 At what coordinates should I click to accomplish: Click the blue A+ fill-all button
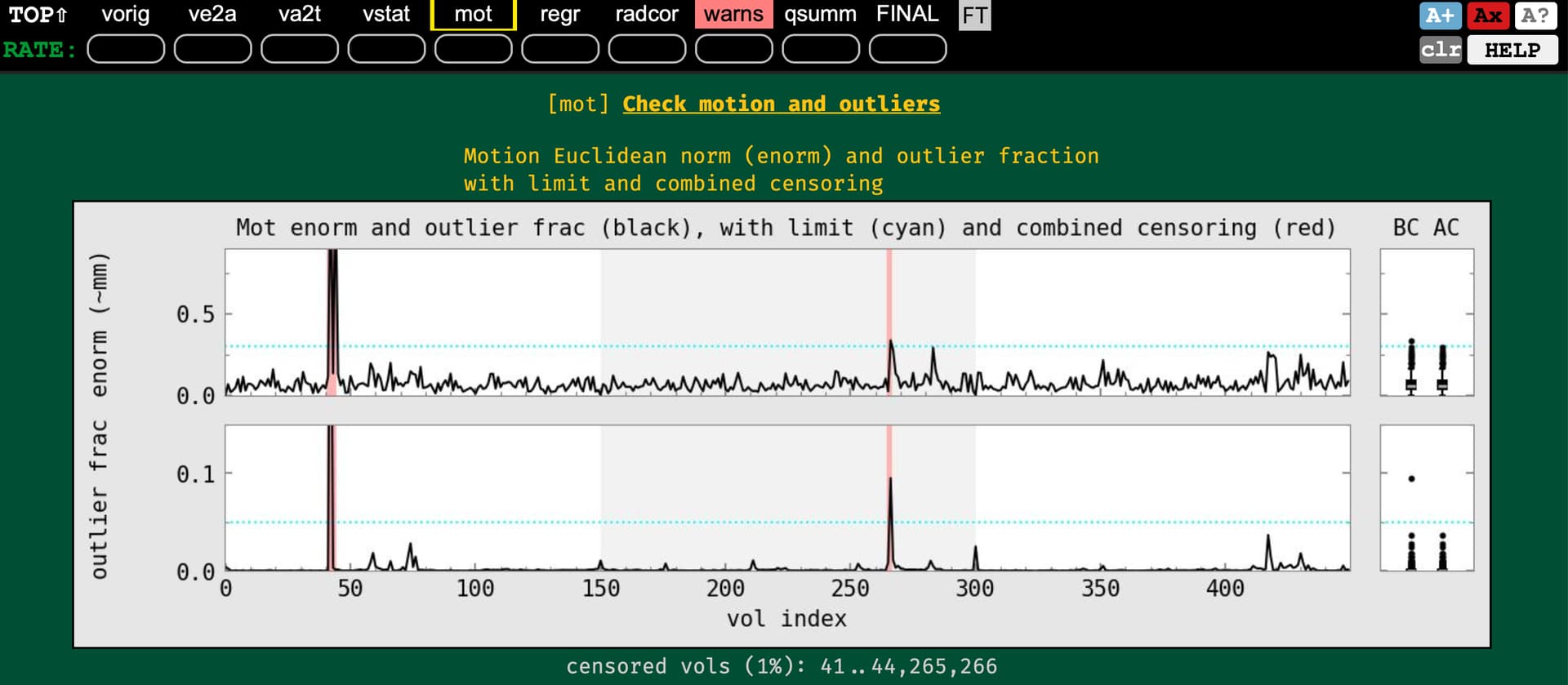tap(1441, 16)
